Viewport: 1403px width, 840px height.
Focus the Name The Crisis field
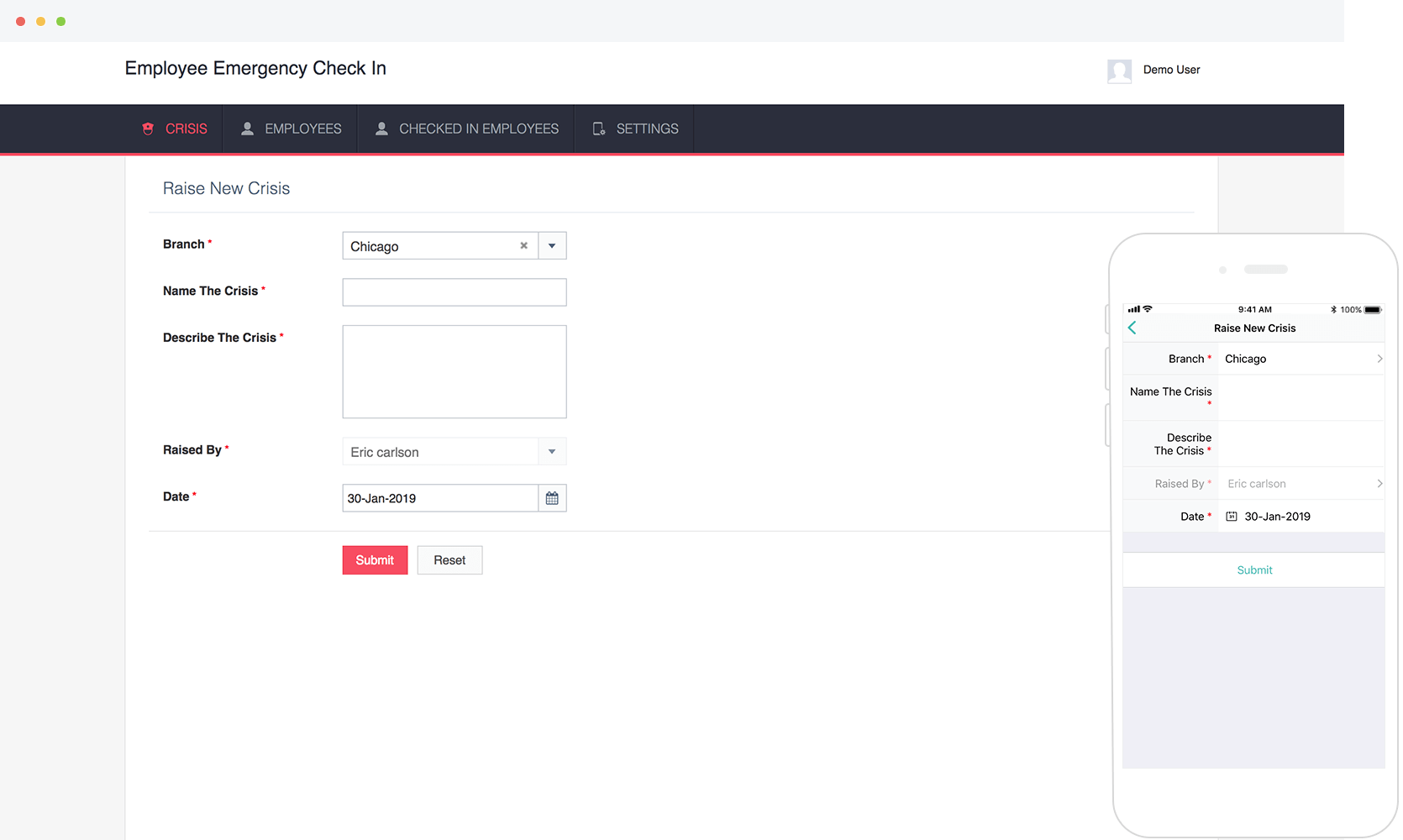pyautogui.click(x=455, y=292)
